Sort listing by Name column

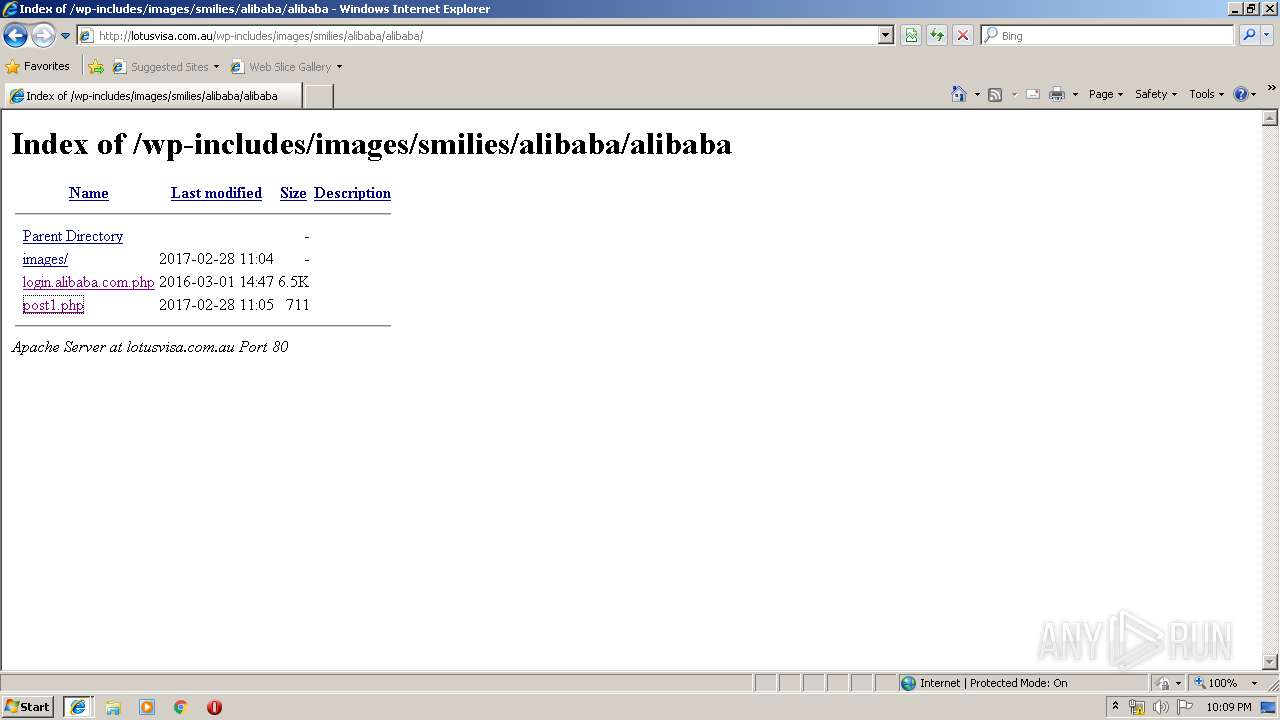tap(89, 193)
